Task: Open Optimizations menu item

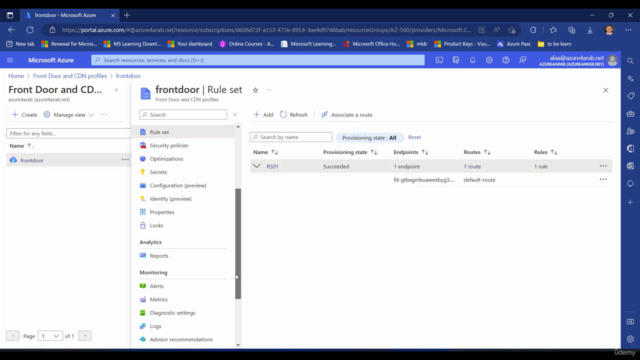Action: [x=166, y=159]
